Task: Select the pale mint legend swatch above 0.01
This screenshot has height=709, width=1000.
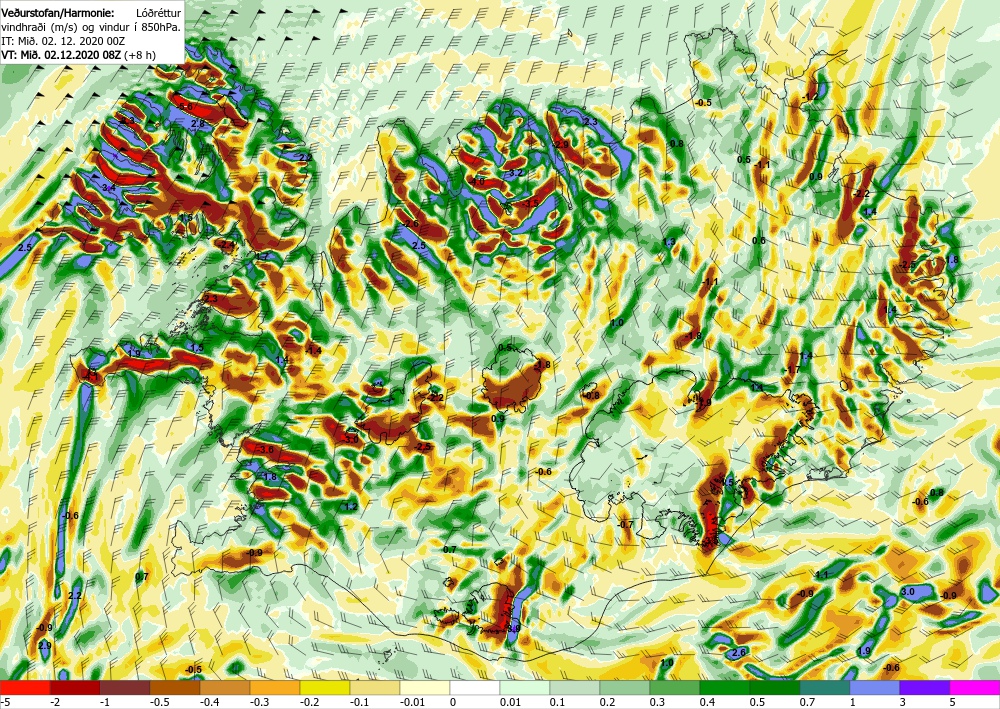Action: pyautogui.click(x=524, y=688)
